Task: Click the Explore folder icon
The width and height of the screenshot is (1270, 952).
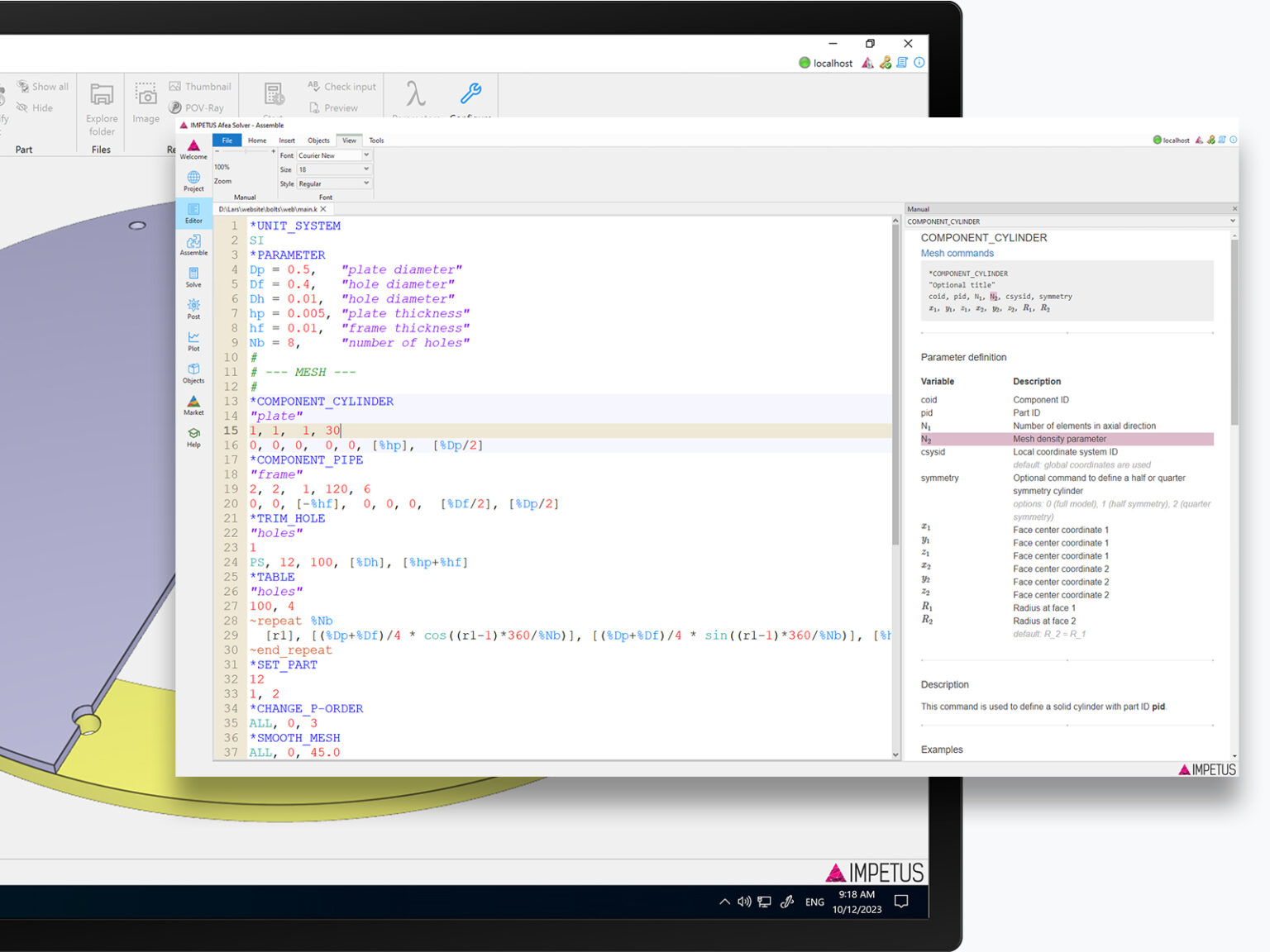Action: (102, 96)
